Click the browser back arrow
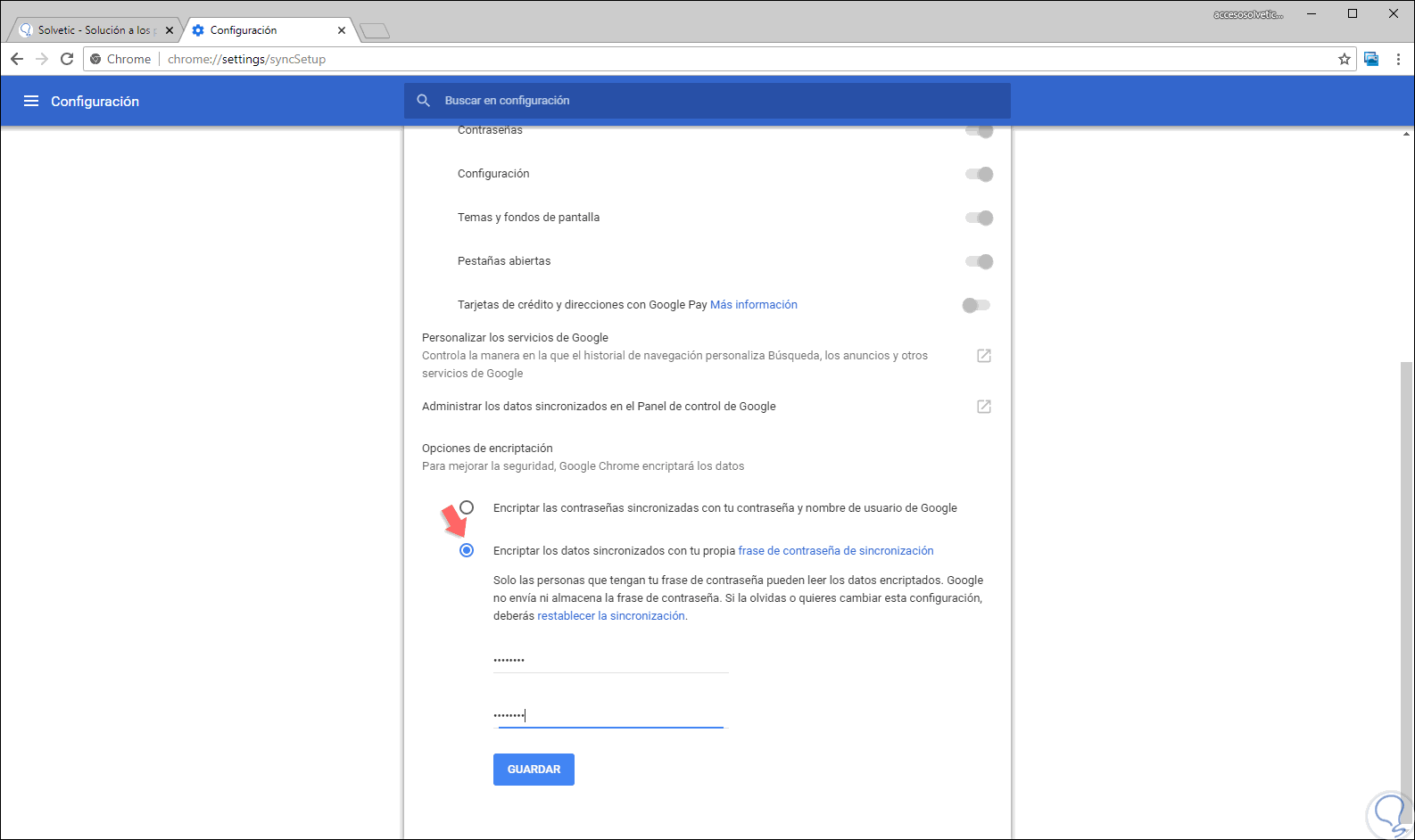Screen dimensions: 1415x840 point(17,59)
